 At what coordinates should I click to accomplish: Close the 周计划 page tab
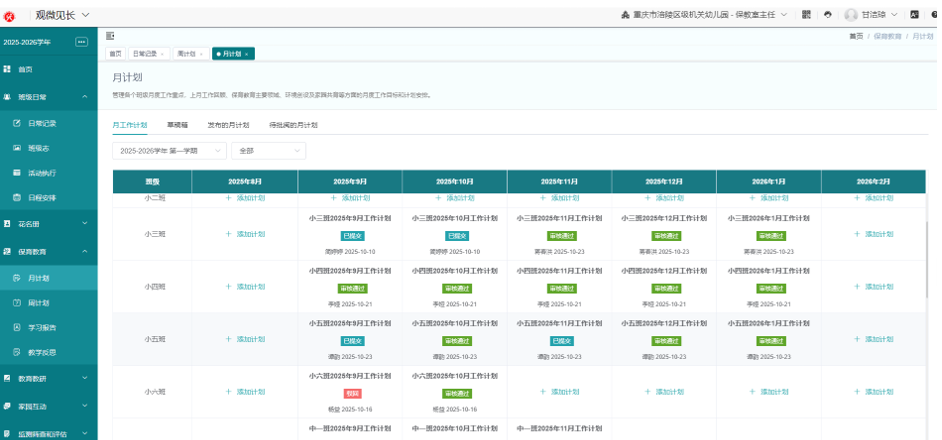click(x=202, y=54)
